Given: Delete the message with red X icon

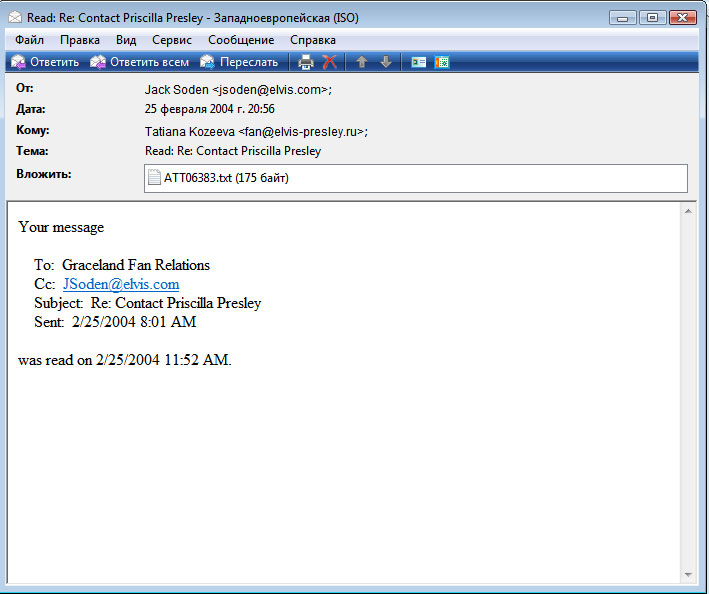Looking at the screenshot, I should pos(330,62).
